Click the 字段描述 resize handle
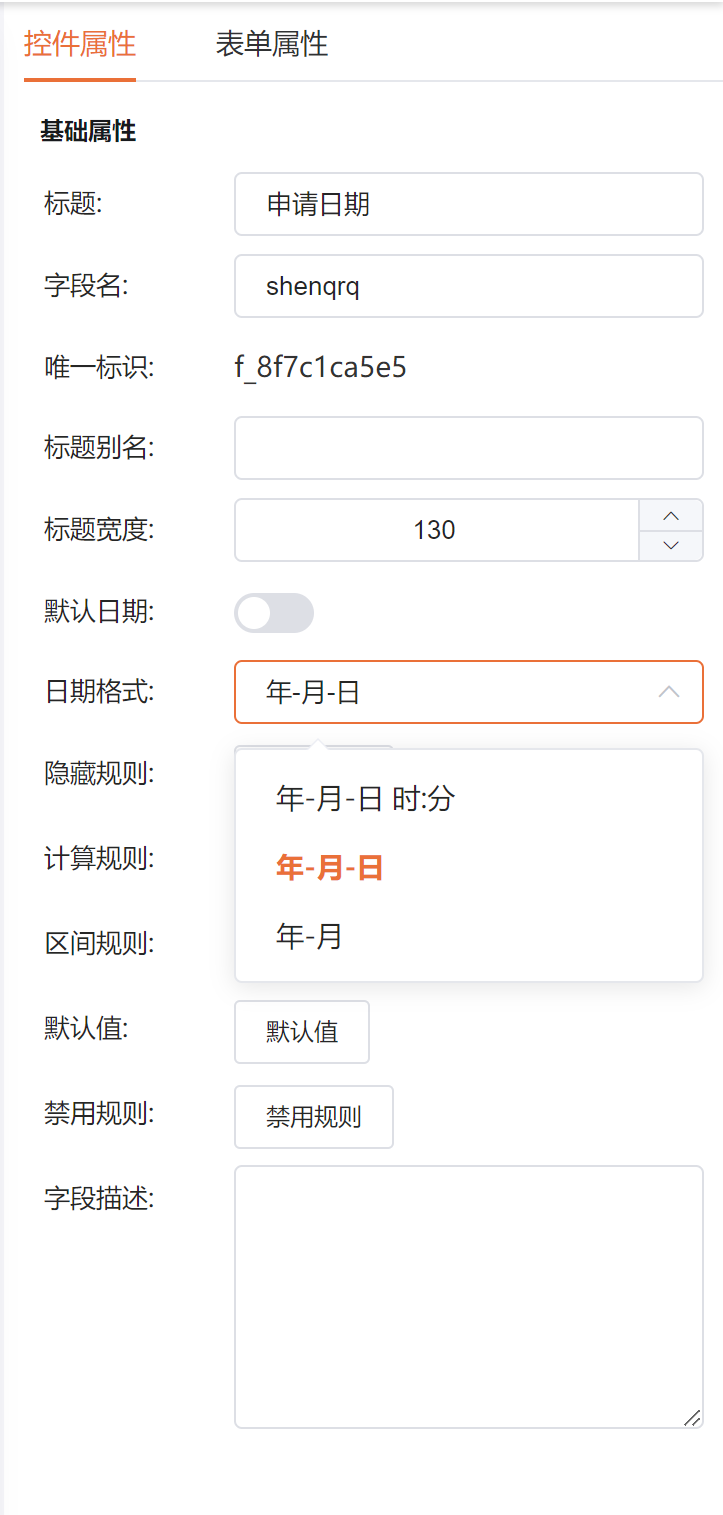The image size is (723, 1515). [692, 1417]
